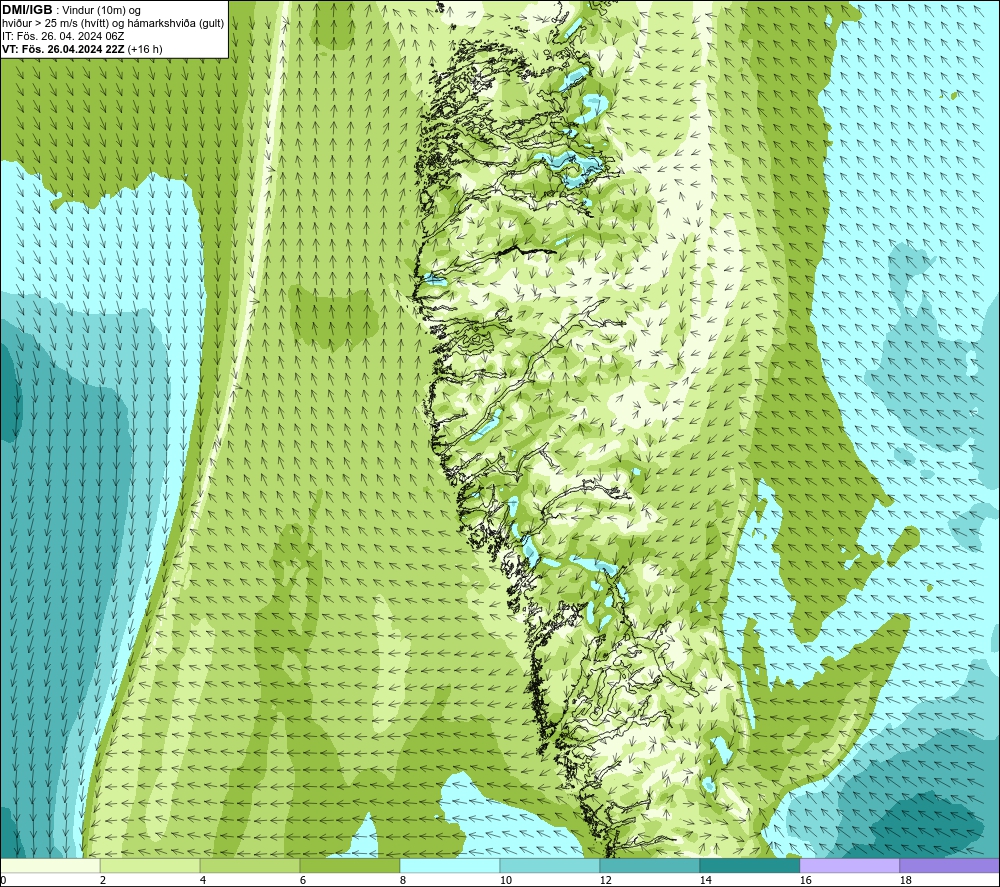Click the lavender 16–18 m/s legend band
This screenshot has width=1000, height=887.
pyautogui.click(x=849, y=865)
